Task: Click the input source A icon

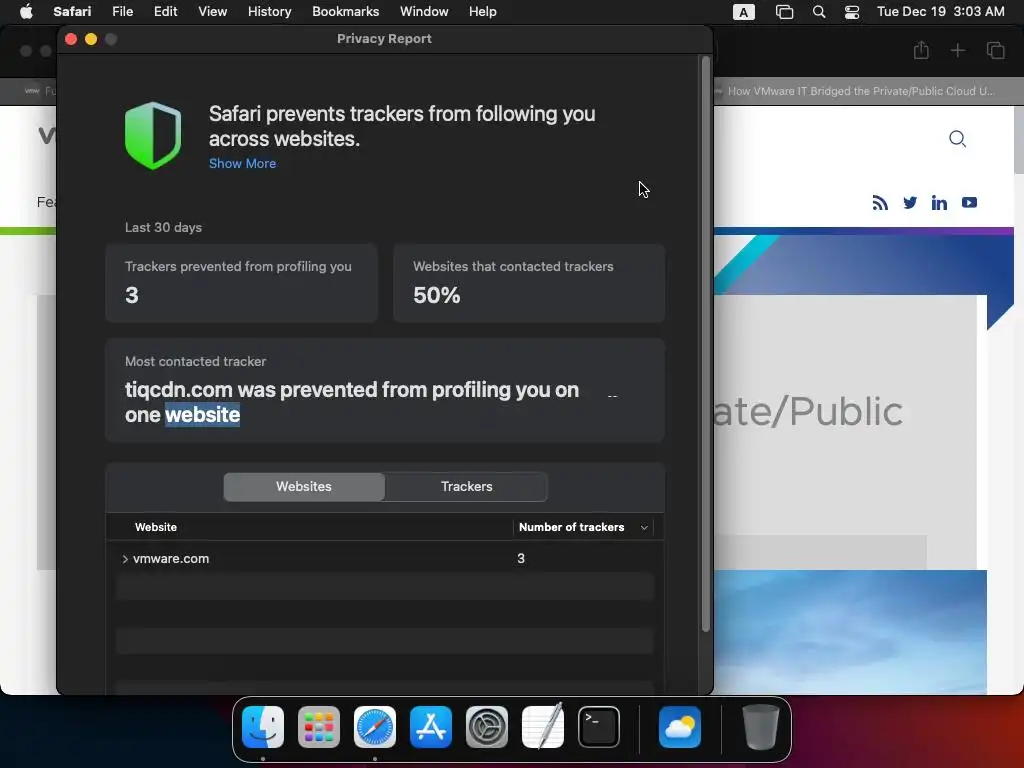Action: click(x=743, y=12)
